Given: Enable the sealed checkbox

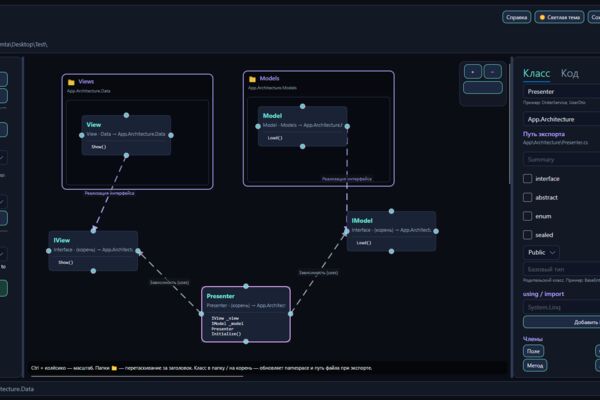Looking at the screenshot, I should pos(527,235).
